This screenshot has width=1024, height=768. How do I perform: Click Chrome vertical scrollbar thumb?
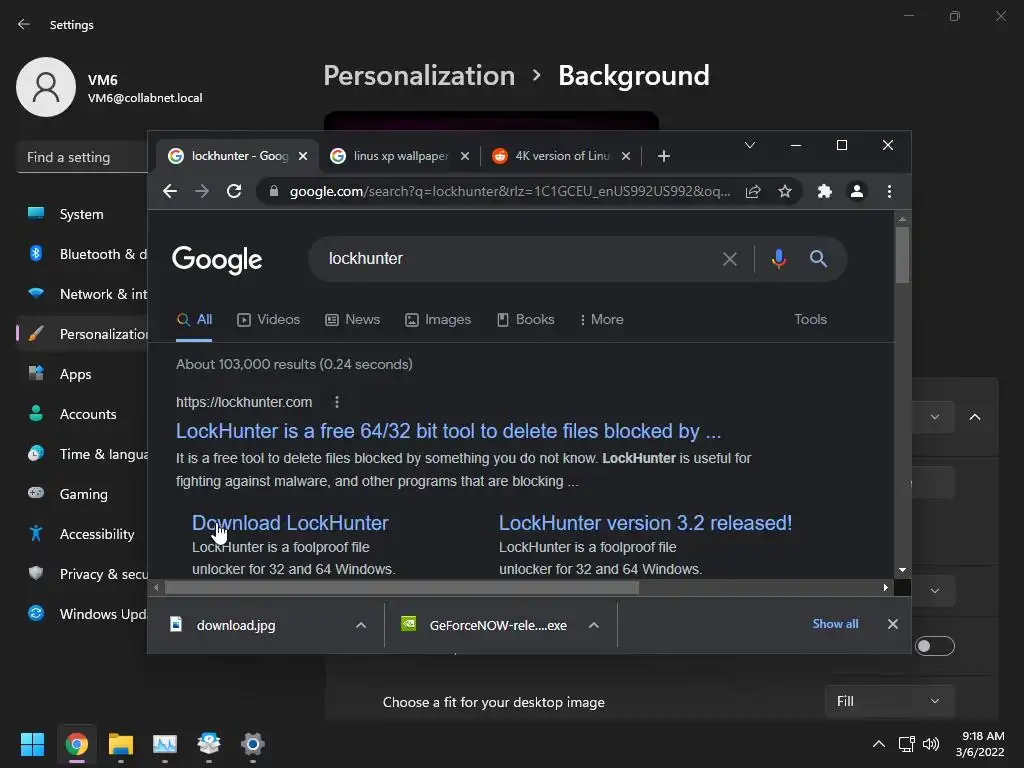tap(903, 255)
